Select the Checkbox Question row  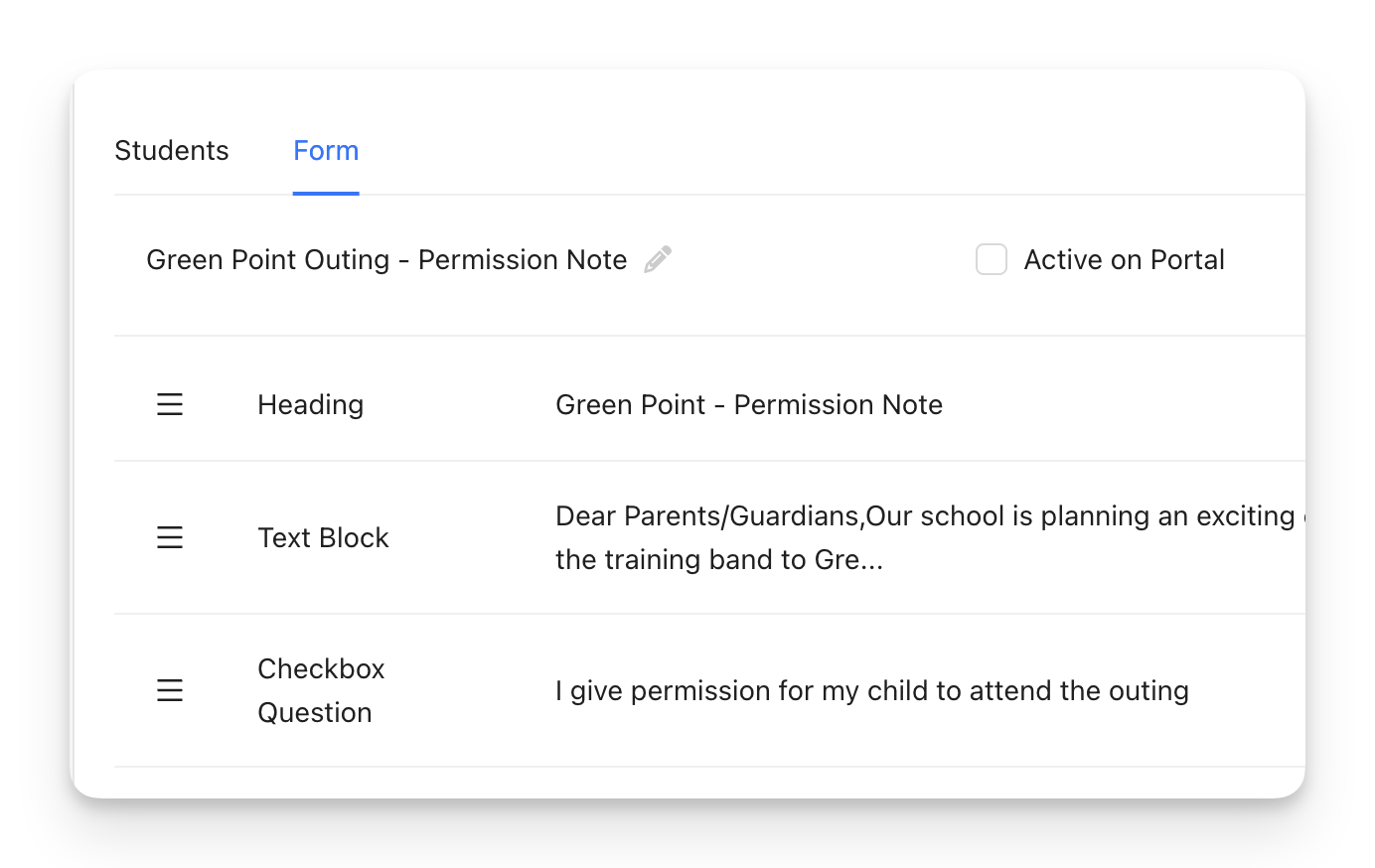coord(320,690)
